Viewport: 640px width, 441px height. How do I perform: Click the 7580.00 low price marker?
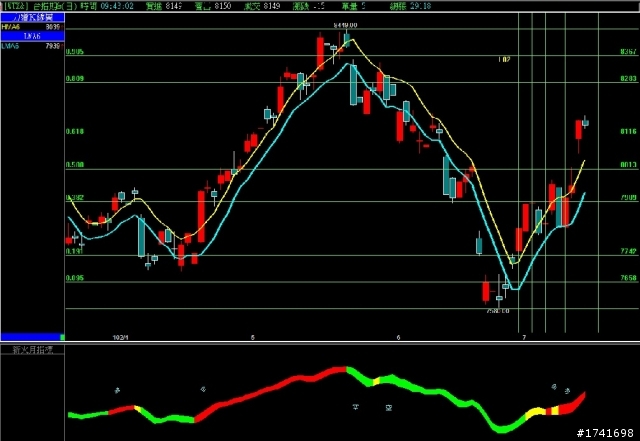[x=498, y=311]
